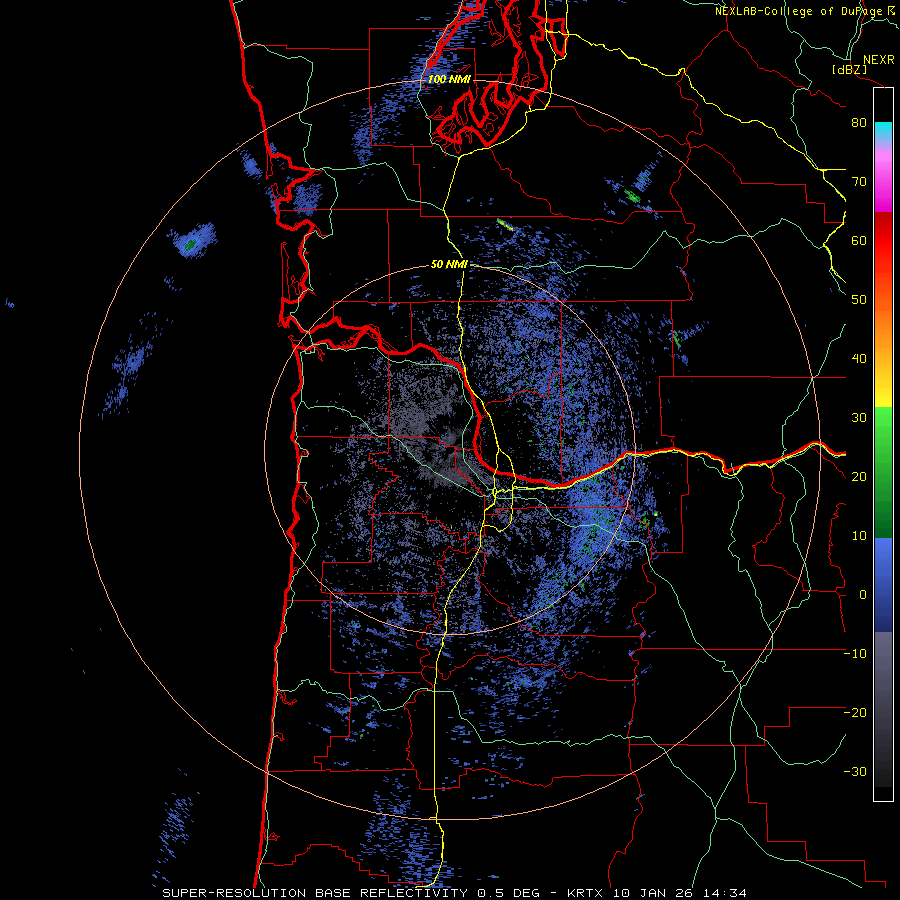
Task: Click the 60 value on the dBZ scale
Action: [859, 240]
